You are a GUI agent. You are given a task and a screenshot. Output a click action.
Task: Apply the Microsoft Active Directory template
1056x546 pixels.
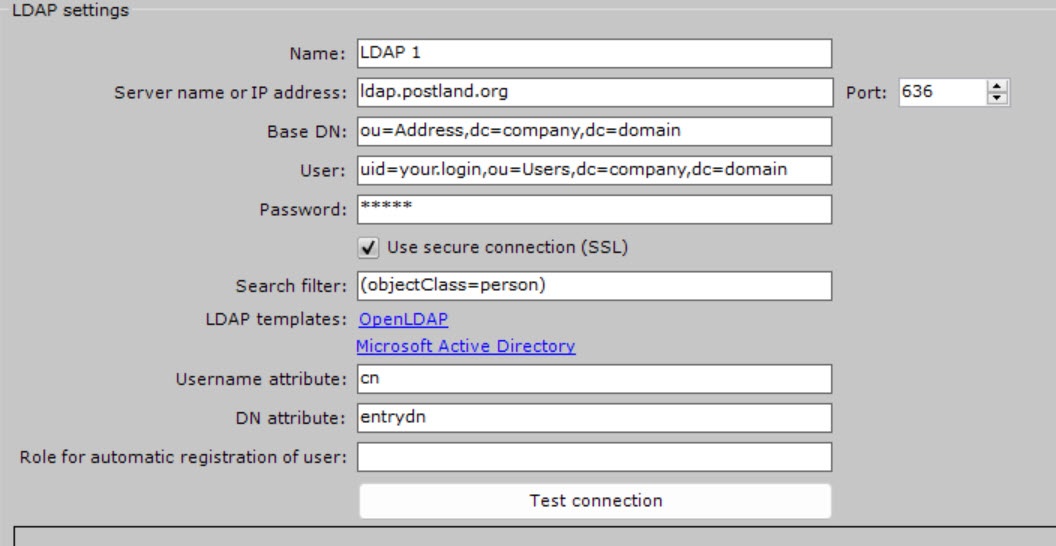466,346
